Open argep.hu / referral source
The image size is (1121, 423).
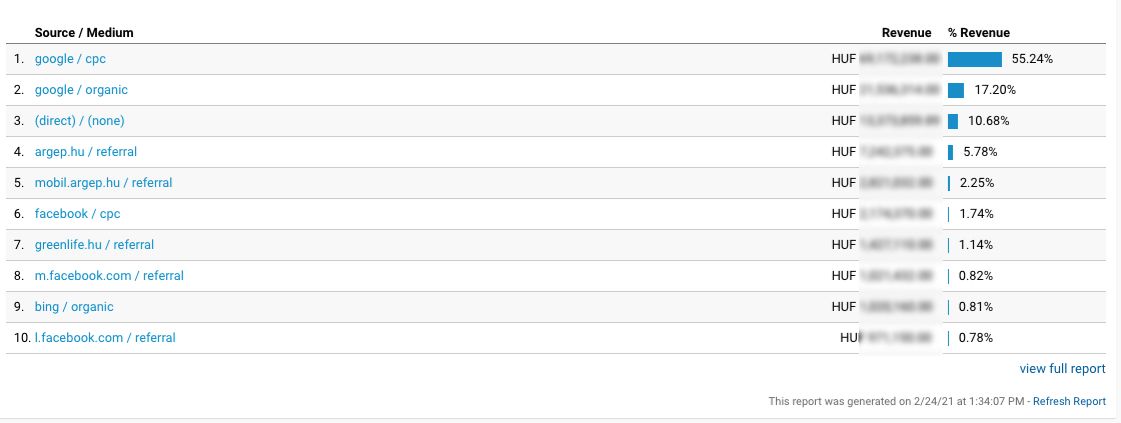point(85,152)
